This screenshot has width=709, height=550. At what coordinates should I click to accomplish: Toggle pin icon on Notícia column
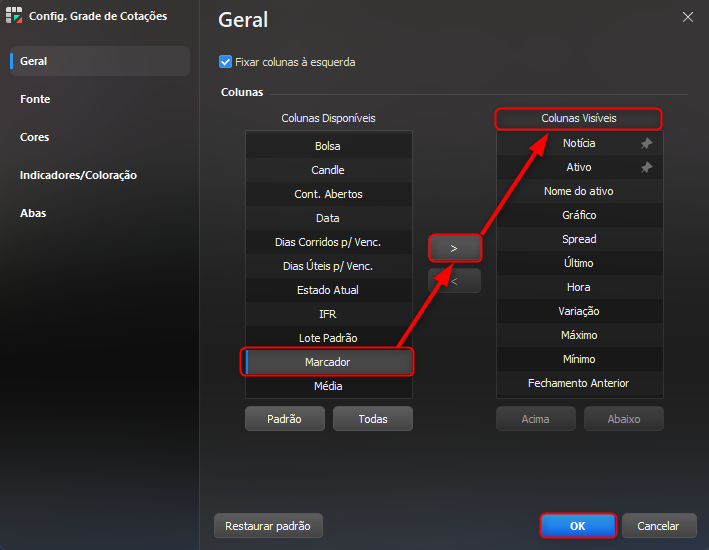[x=647, y=143]
